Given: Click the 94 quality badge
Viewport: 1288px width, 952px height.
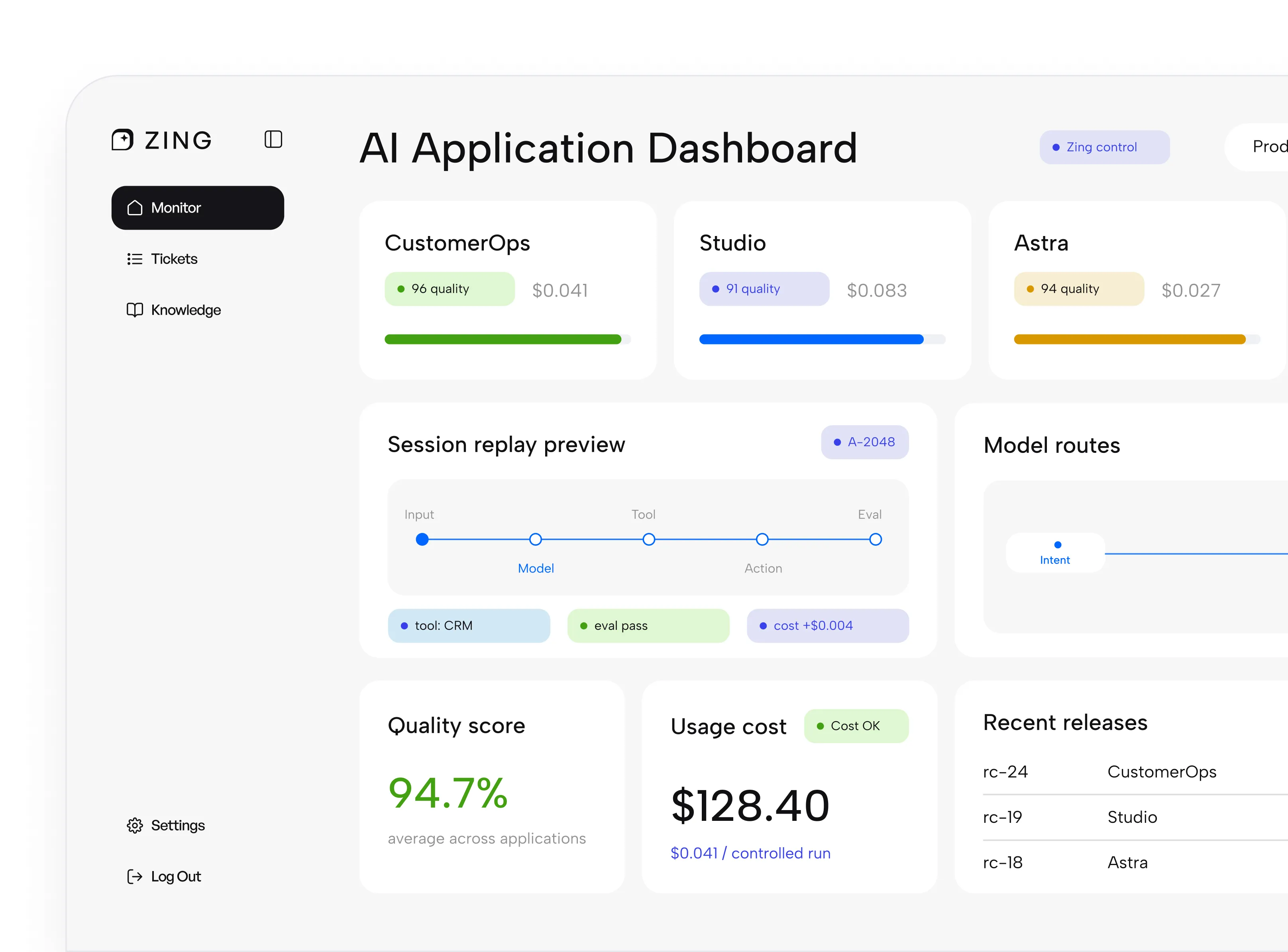Looking at the screenshot, I should click(1078, 289).
